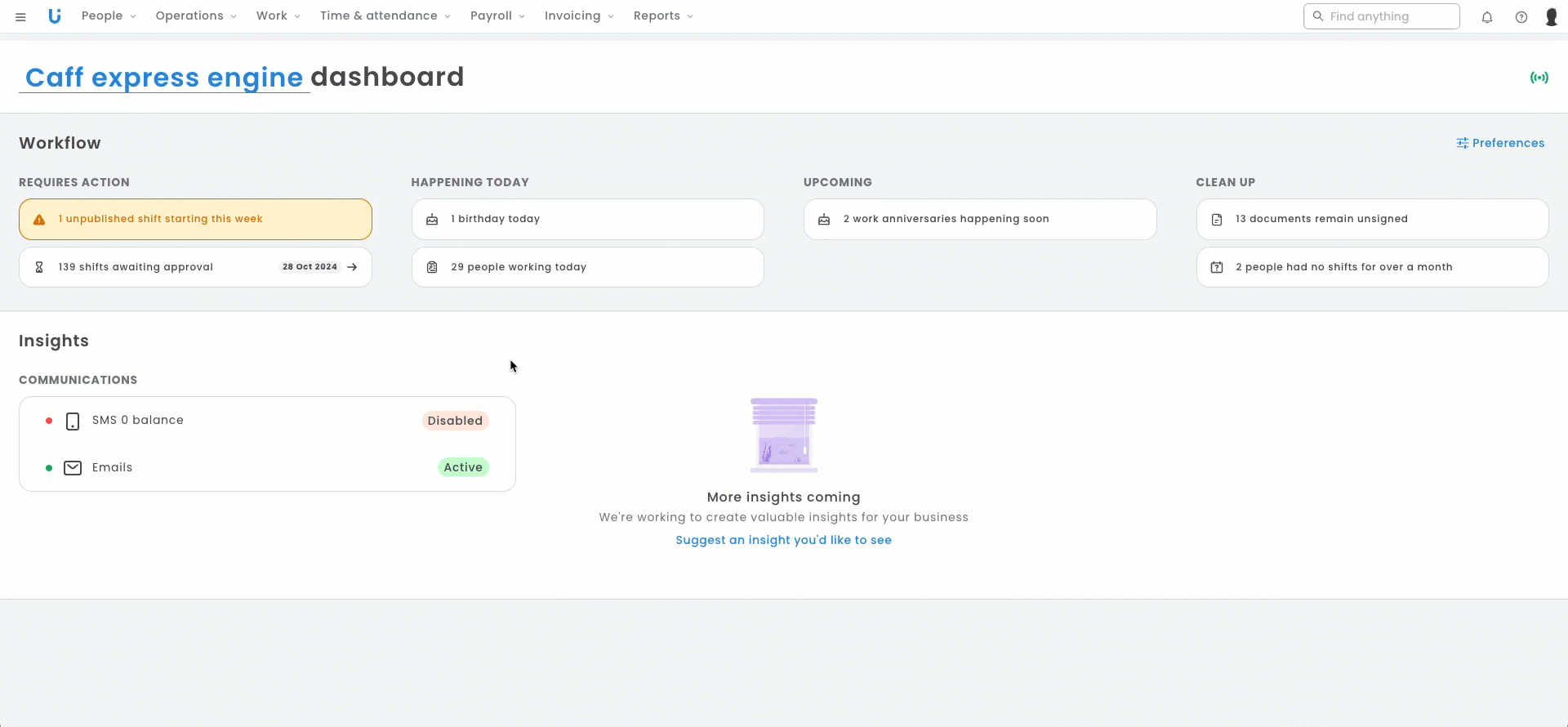This screenshot has height=727, width=1568.
Task: Open the user profile avatar
Action: tap(1551, 17)
